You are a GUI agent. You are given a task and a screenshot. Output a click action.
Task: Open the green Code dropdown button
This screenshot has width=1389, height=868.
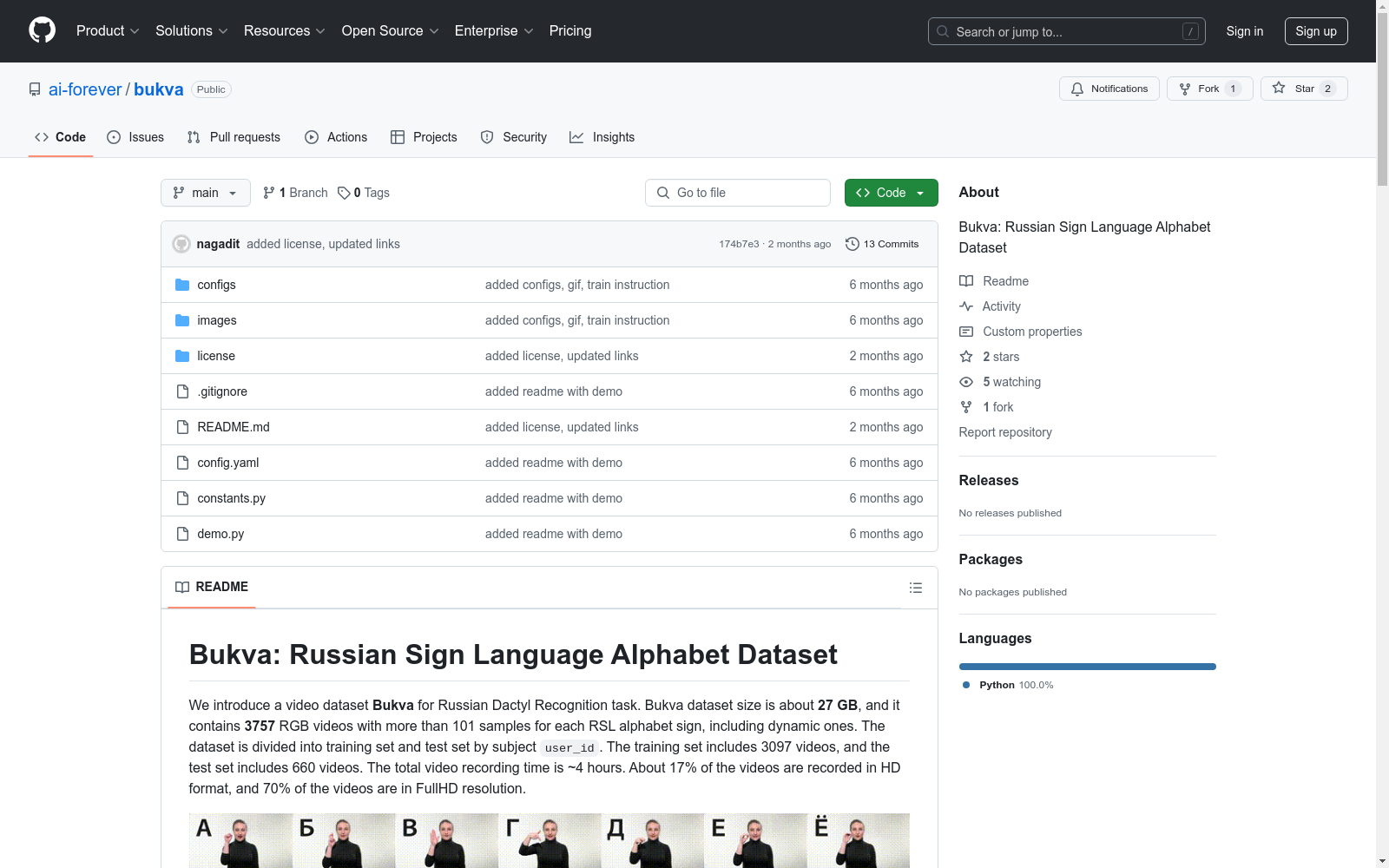click(891, 193)
